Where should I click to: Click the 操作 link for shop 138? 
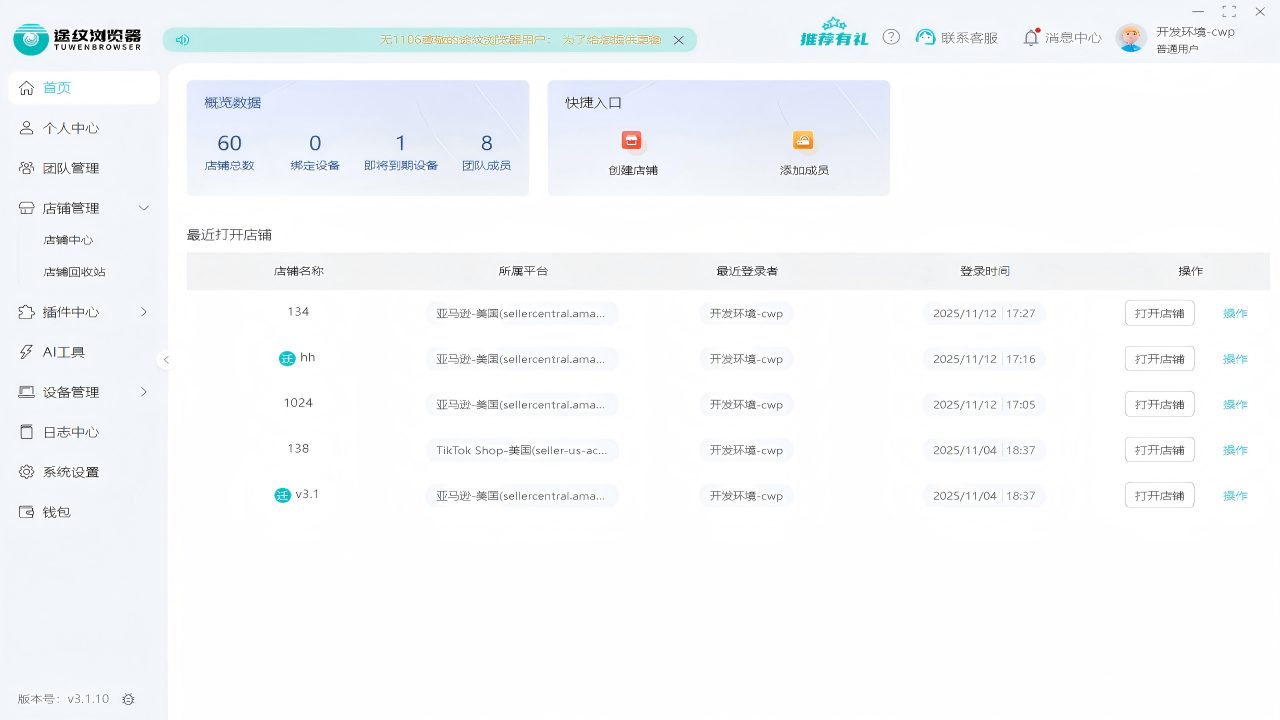(x=1235, y=449)
